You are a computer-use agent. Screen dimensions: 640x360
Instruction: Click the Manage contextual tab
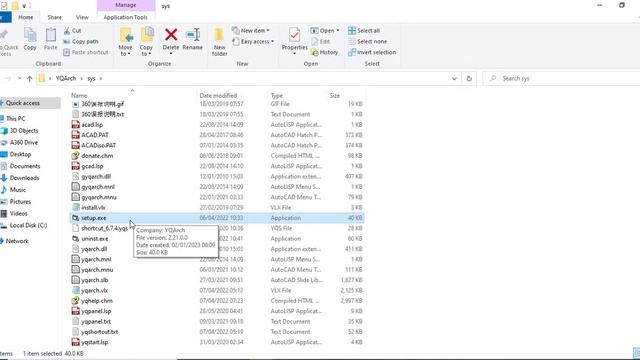tap(126, 5)
